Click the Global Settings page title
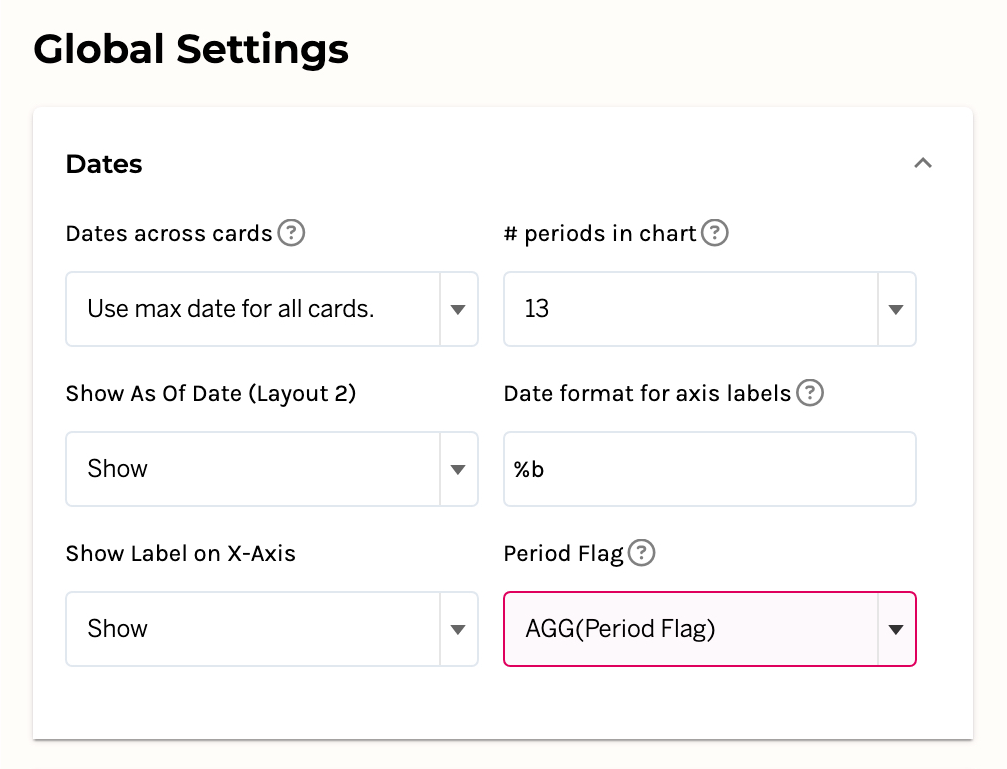The height and width of the screenshot is (769, 1007). [191, 49]
